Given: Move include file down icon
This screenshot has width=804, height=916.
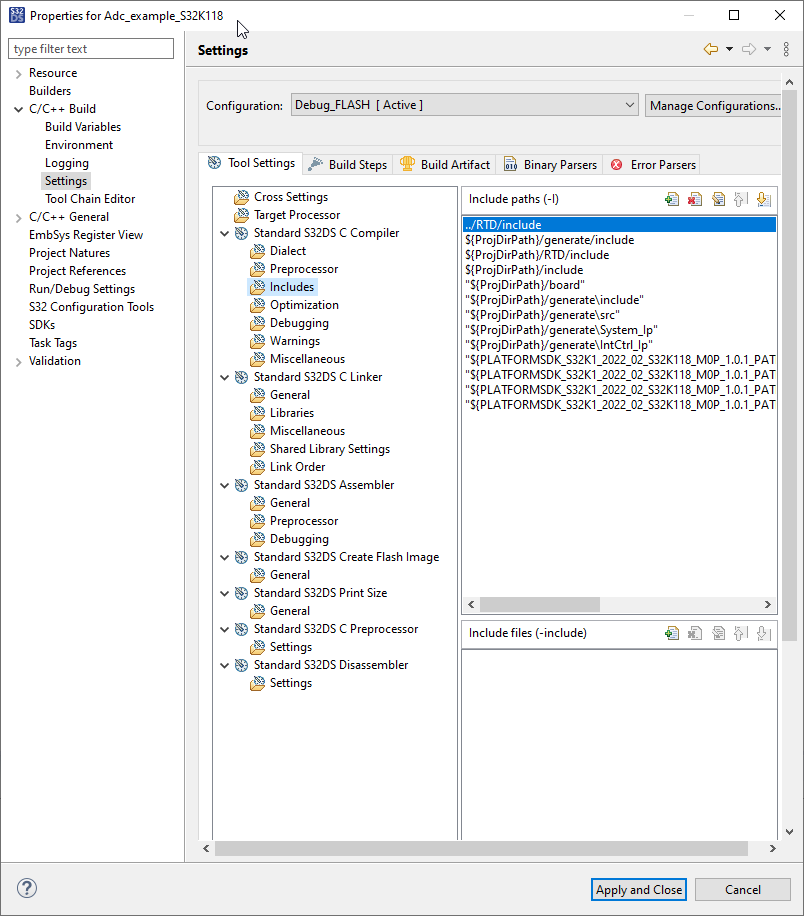Looking at the screenshot, I should (x=764, y=633).
